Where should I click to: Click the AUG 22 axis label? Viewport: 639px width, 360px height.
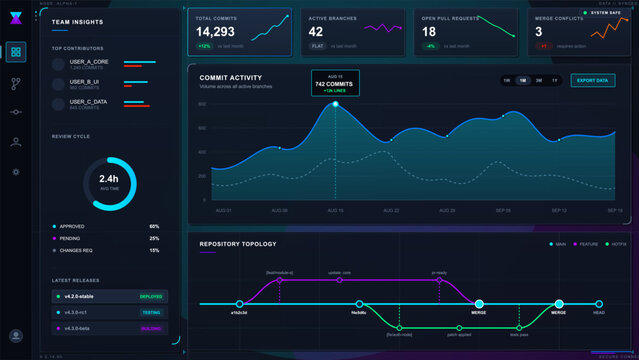(x=391, y=210)
